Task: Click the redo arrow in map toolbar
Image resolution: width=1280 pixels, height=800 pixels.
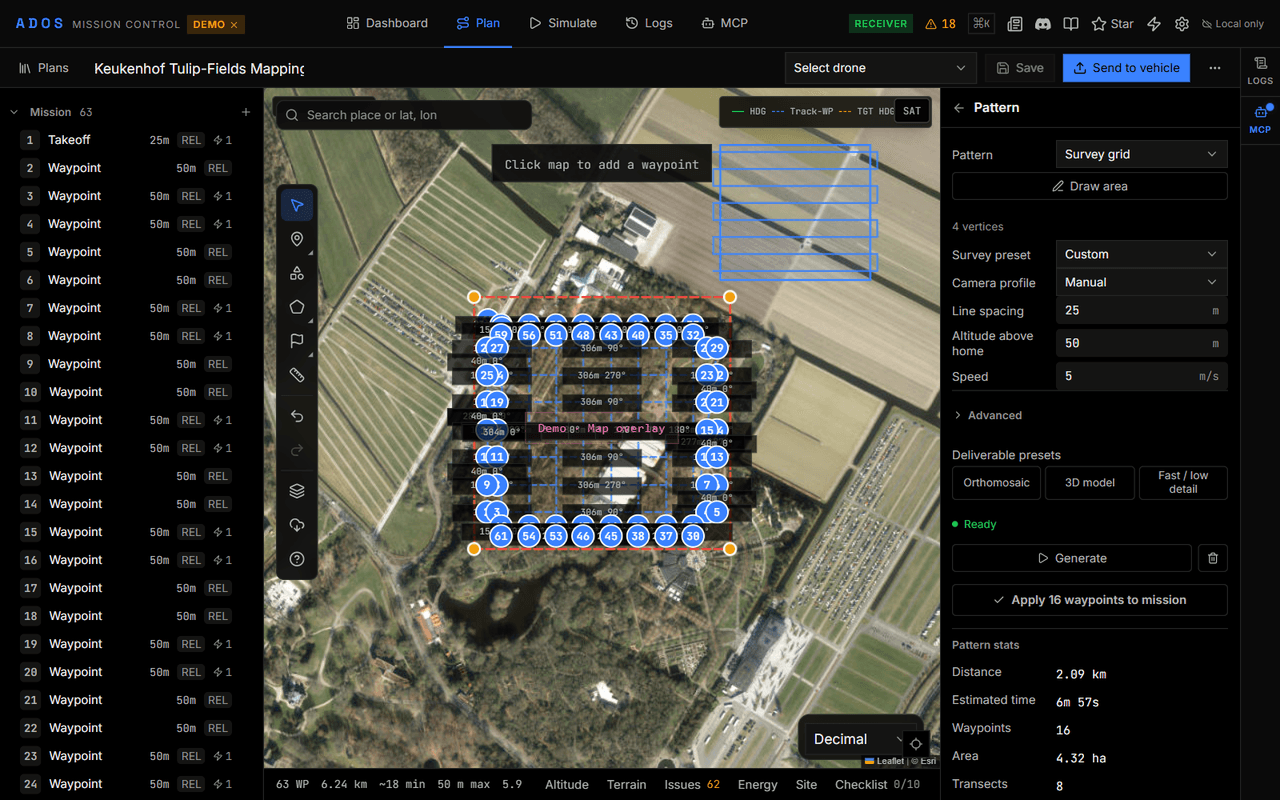Action: [x=297, y=450]
